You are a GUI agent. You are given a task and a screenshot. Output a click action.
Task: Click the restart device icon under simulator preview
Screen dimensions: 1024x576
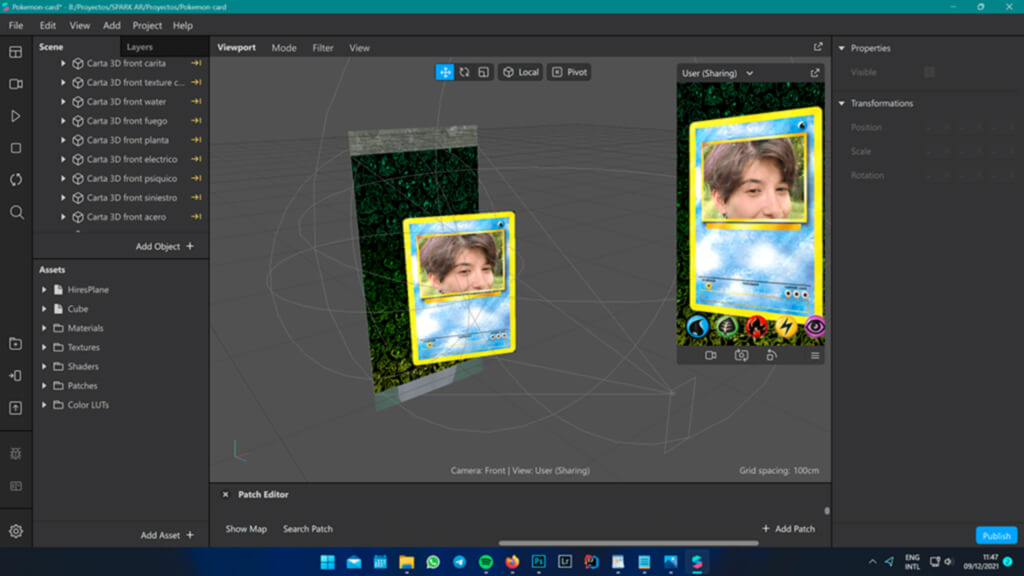click(x=771, y=356)
